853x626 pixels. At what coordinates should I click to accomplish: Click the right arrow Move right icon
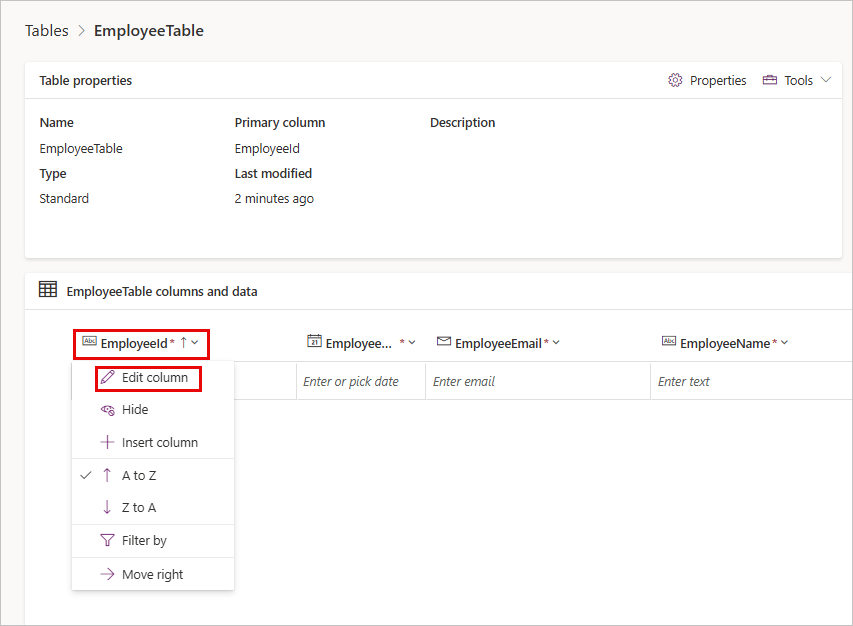[107, 574]
